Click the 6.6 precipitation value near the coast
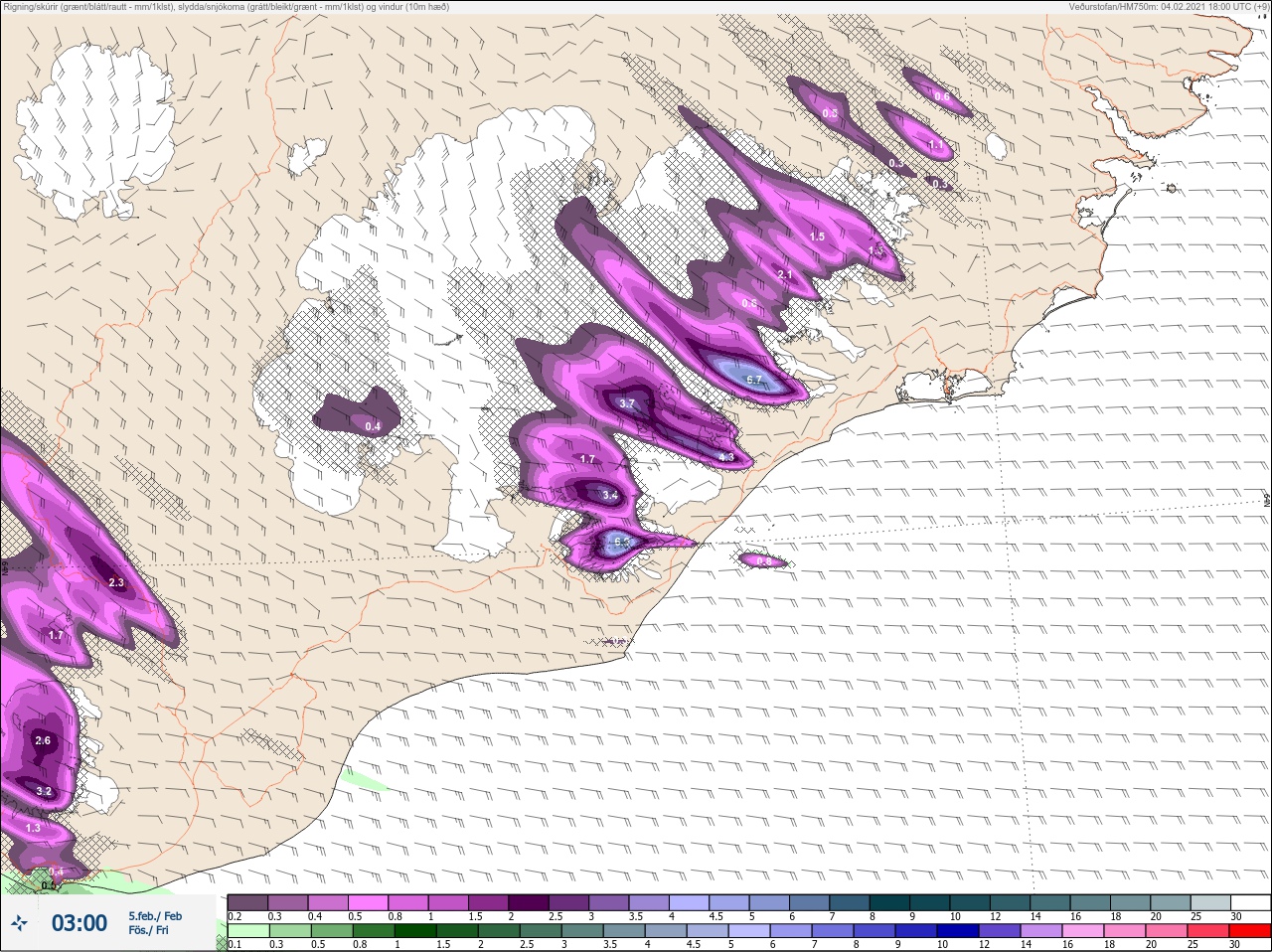1272x952 pixels. [x=622, y=542]
